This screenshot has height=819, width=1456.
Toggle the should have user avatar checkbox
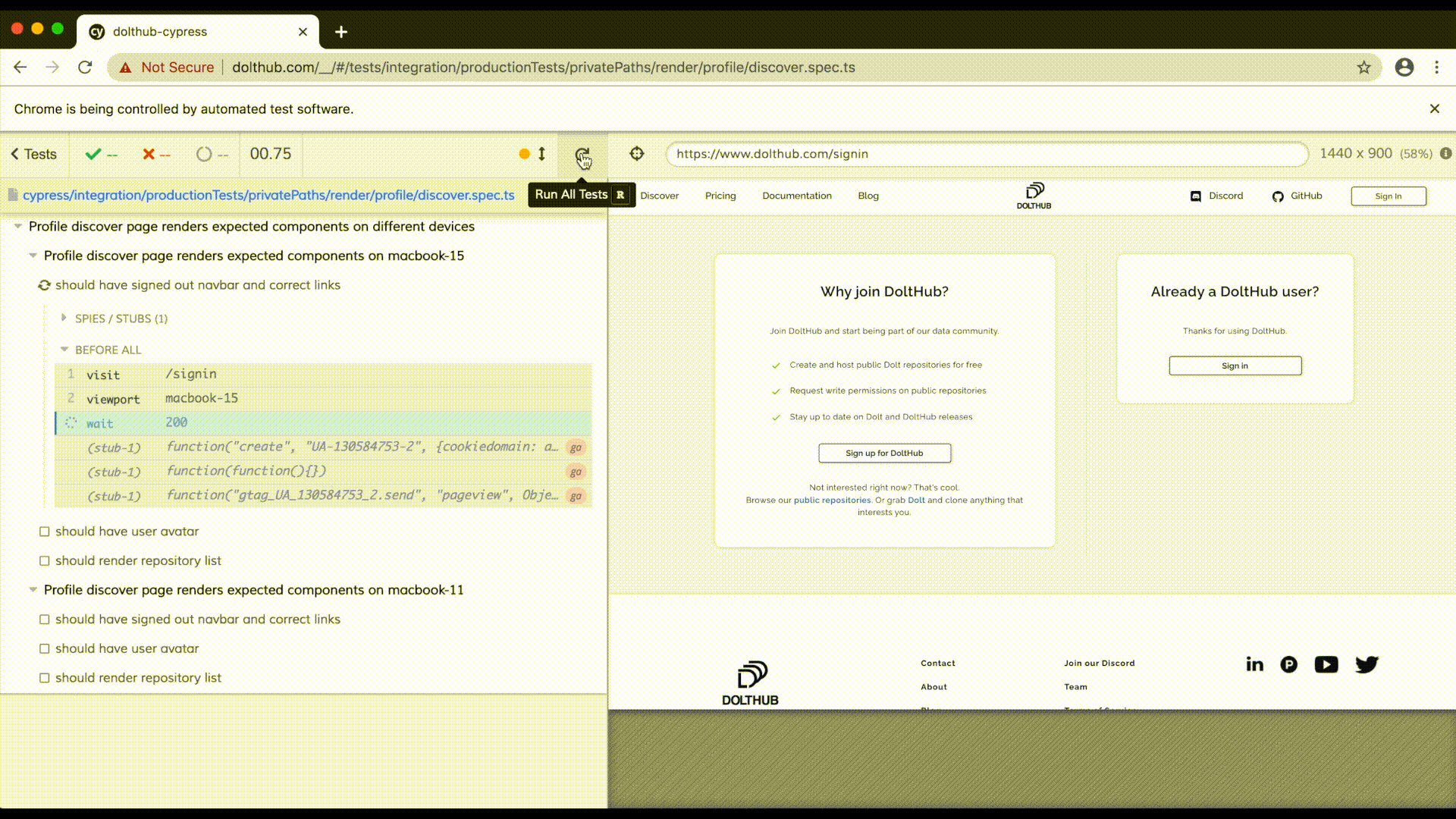click(x=44, y=531)
